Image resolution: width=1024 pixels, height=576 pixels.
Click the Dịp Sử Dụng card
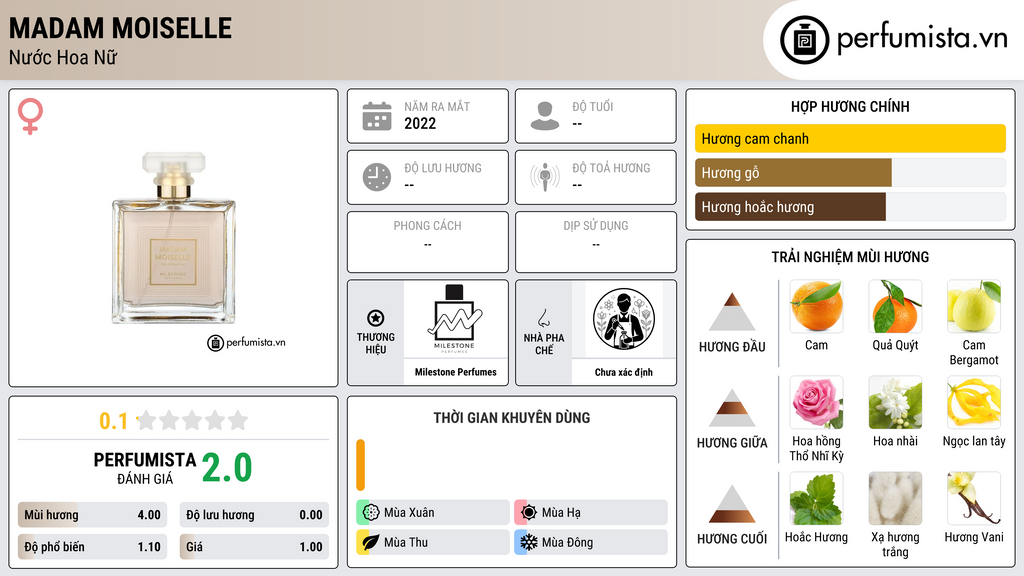tap(596, 242)
